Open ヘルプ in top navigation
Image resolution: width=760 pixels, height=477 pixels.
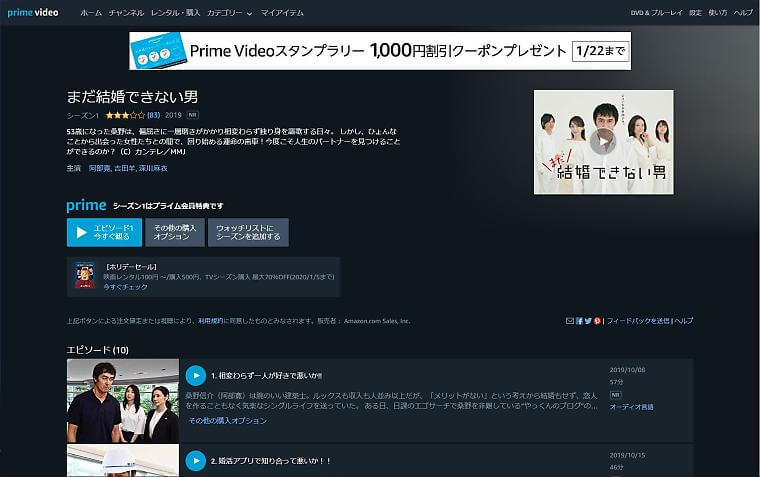coord(743,13)
